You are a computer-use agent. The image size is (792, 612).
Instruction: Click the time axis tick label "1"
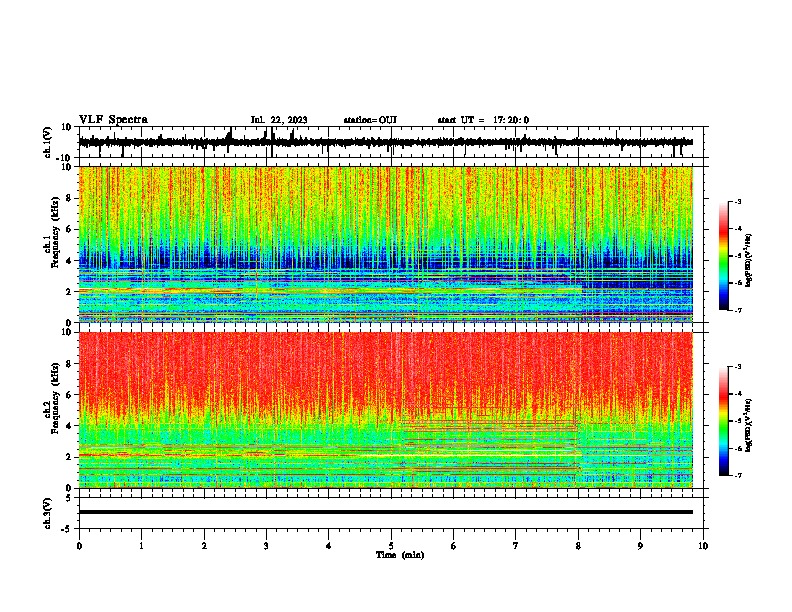[141, 546]
